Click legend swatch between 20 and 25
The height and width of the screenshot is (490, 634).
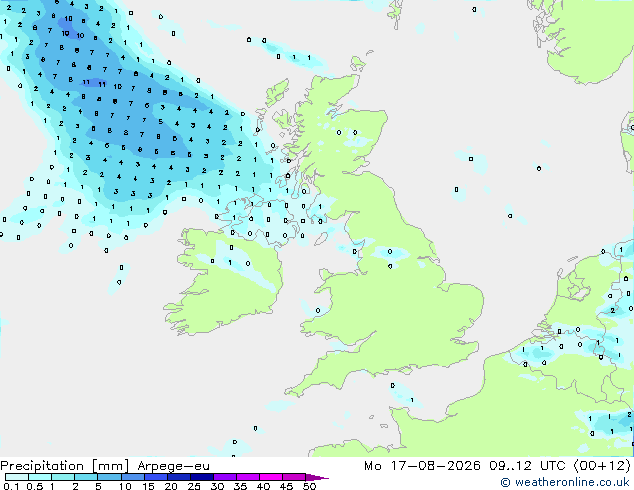pos(178,477)
